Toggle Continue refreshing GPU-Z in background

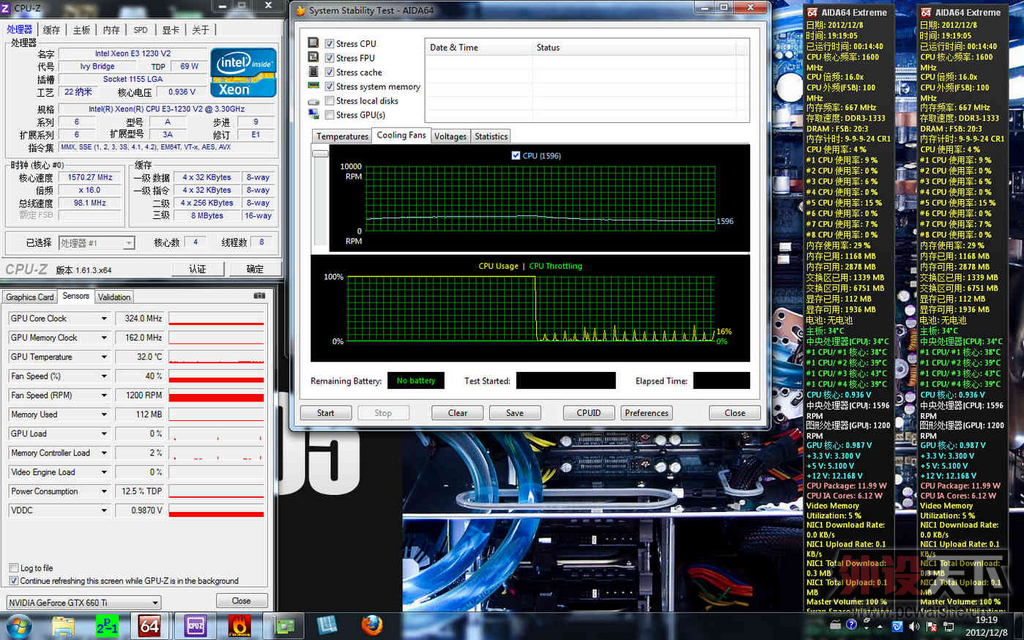coord(14,581)
